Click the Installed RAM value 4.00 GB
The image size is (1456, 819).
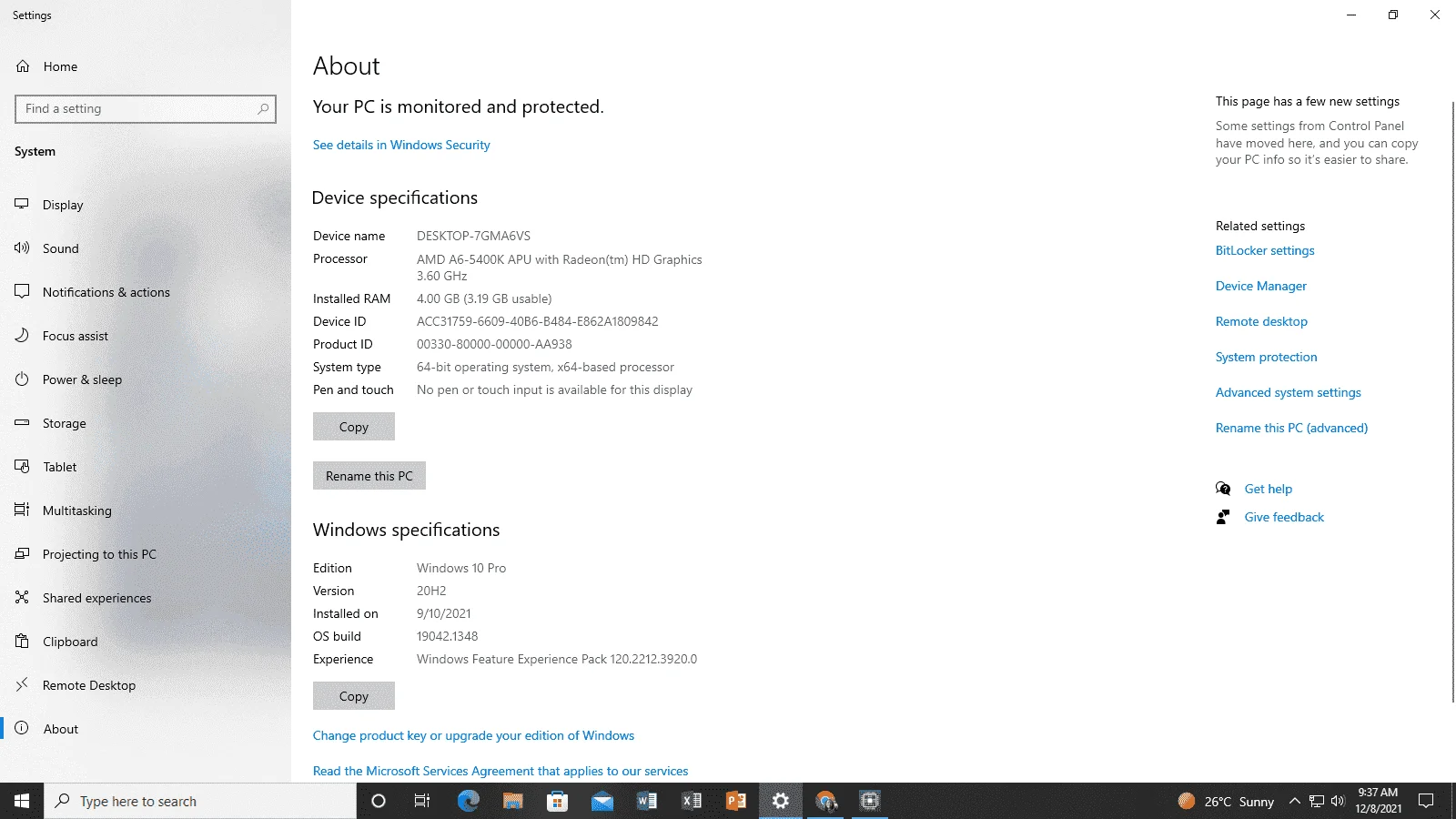484,298
